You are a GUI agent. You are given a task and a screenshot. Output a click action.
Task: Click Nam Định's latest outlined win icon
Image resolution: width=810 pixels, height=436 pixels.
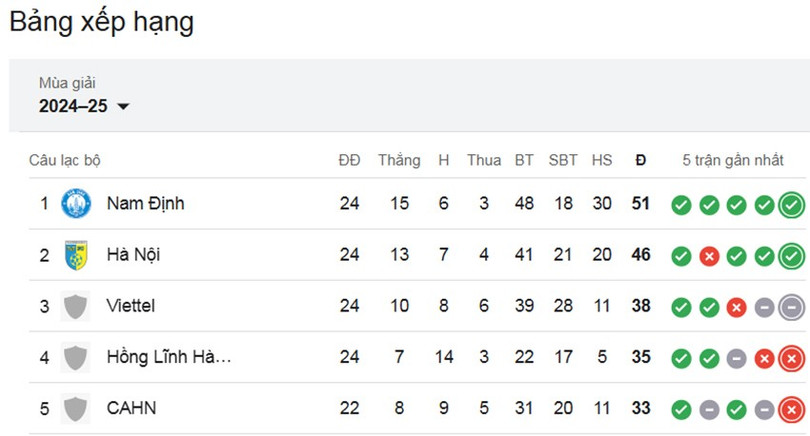[791, 205]
